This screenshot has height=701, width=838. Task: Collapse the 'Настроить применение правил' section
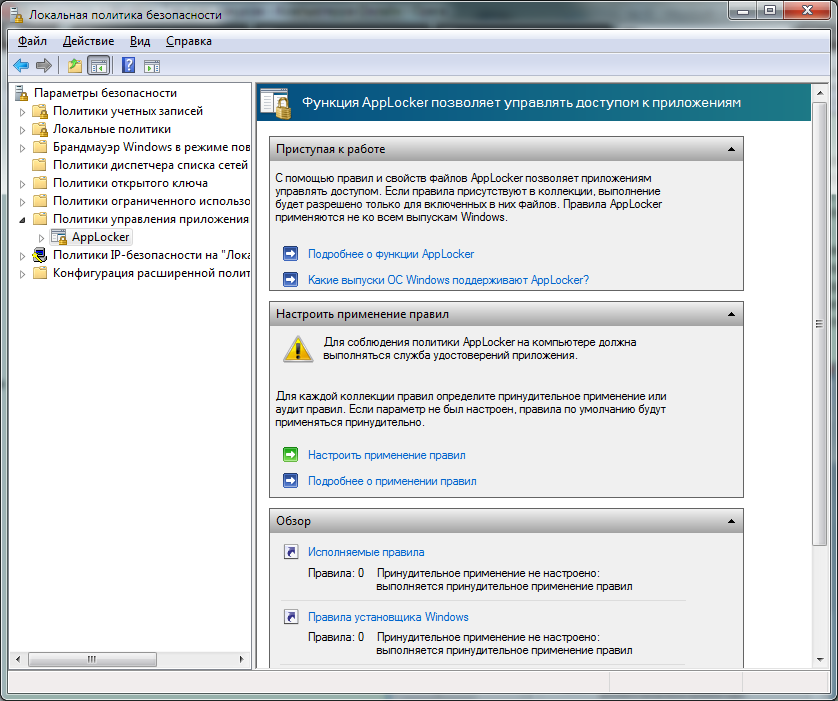(x=731, y=314)
